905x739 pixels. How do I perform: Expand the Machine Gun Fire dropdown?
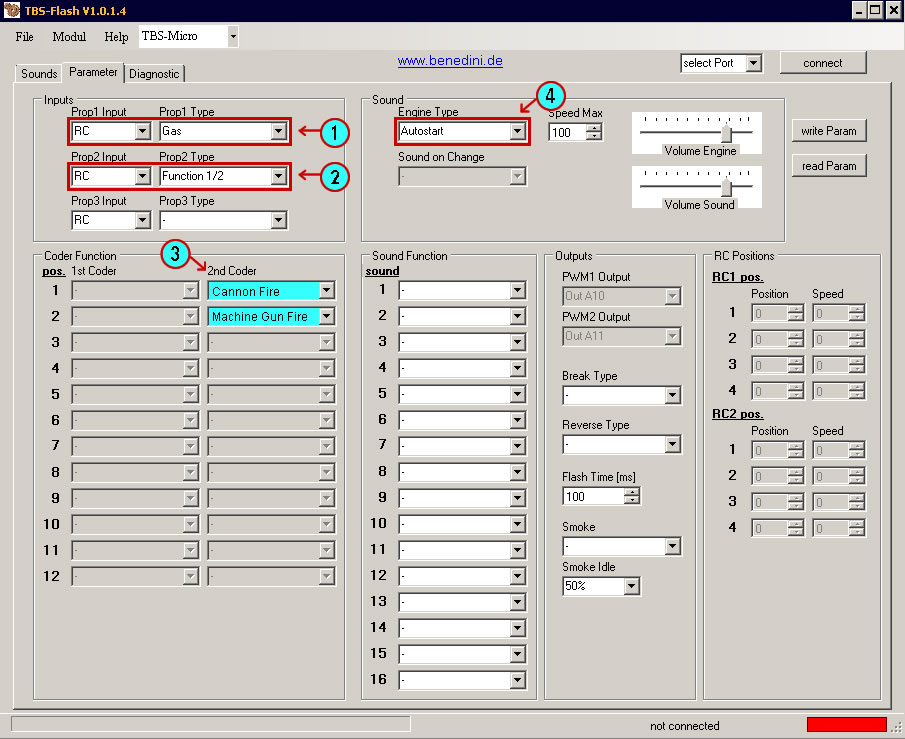coord(326,317)
